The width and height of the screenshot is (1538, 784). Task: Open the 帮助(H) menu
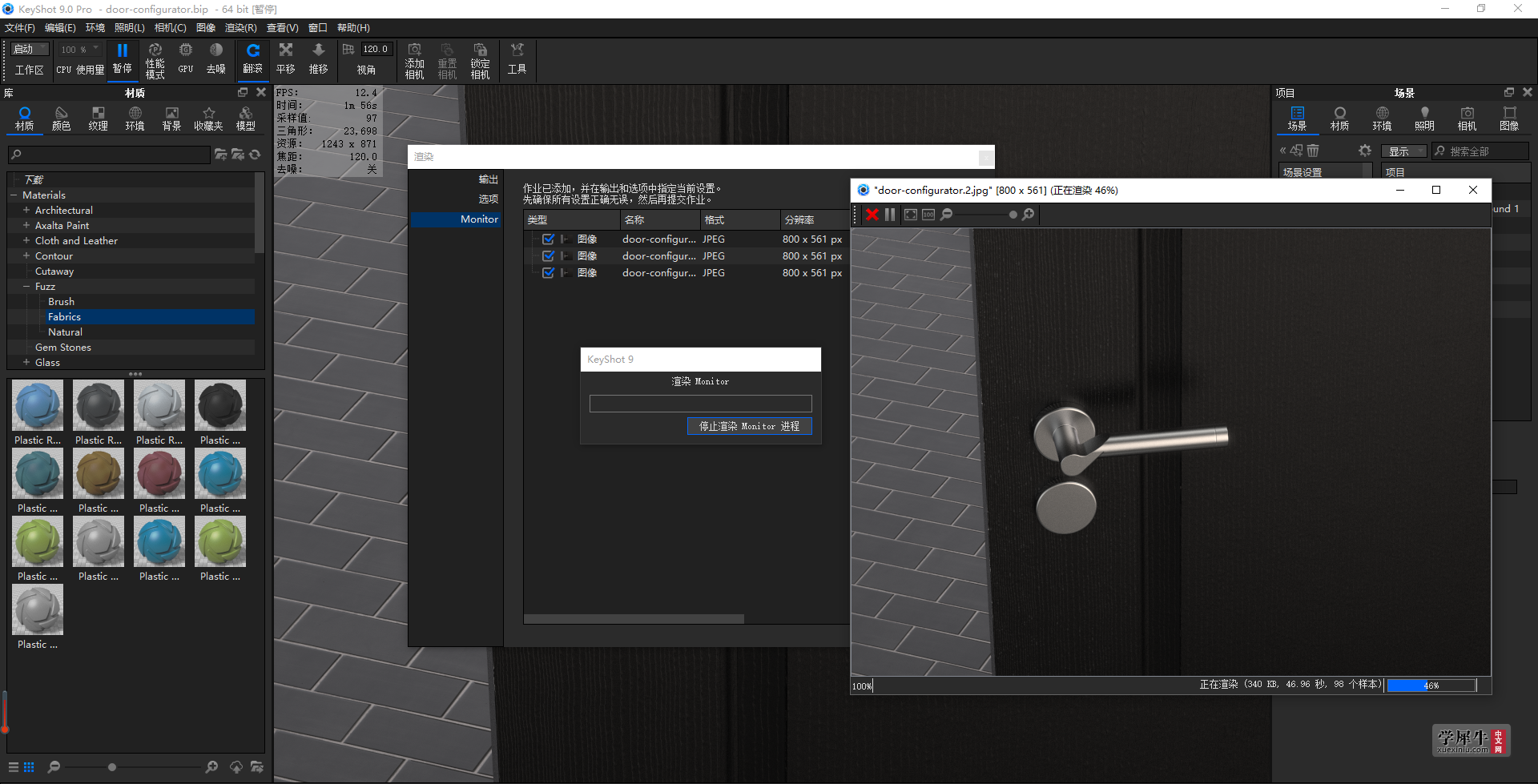tap(353, 28)
